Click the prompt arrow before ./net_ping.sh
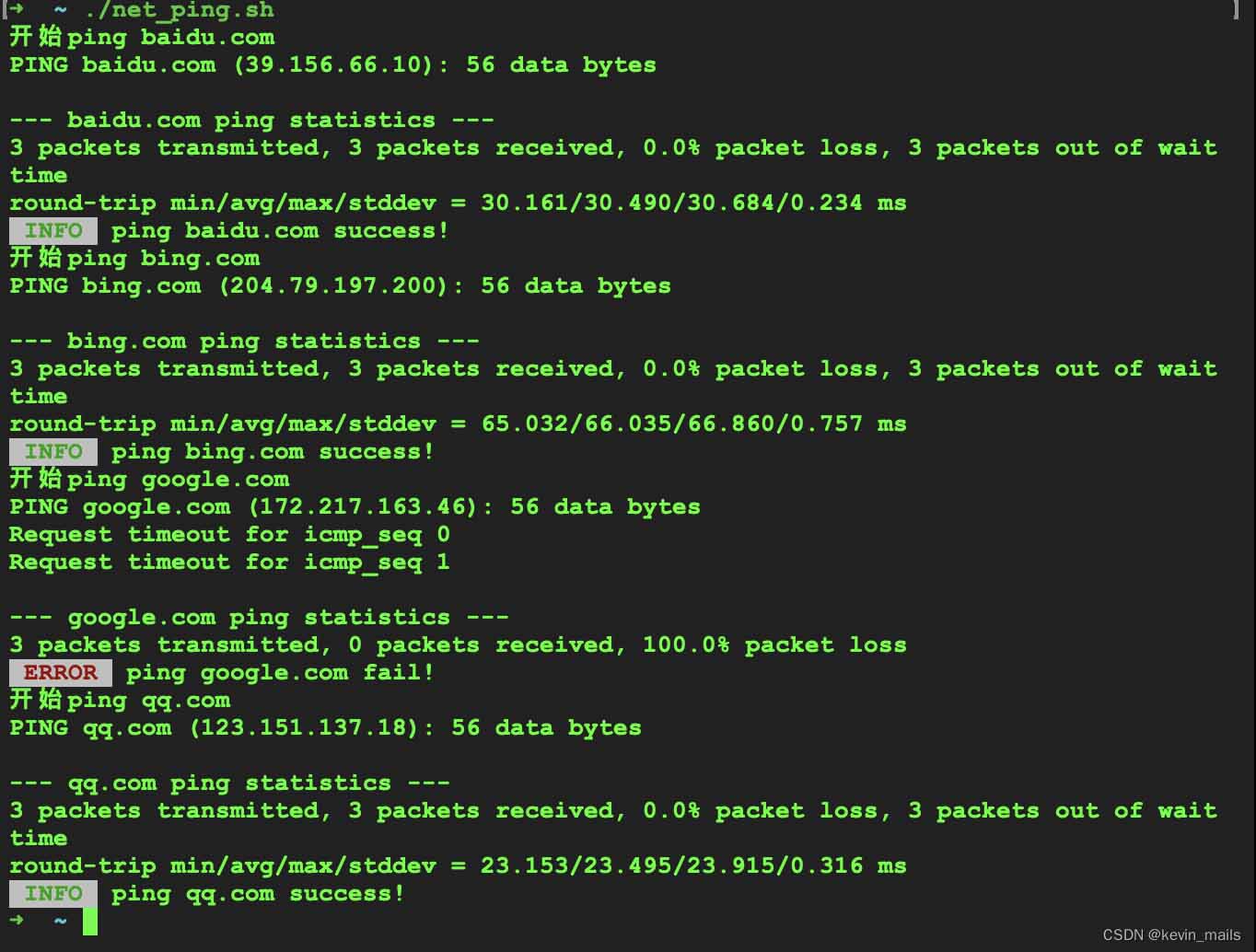This screenshot has width=1256, height=952. coord(17,9)
